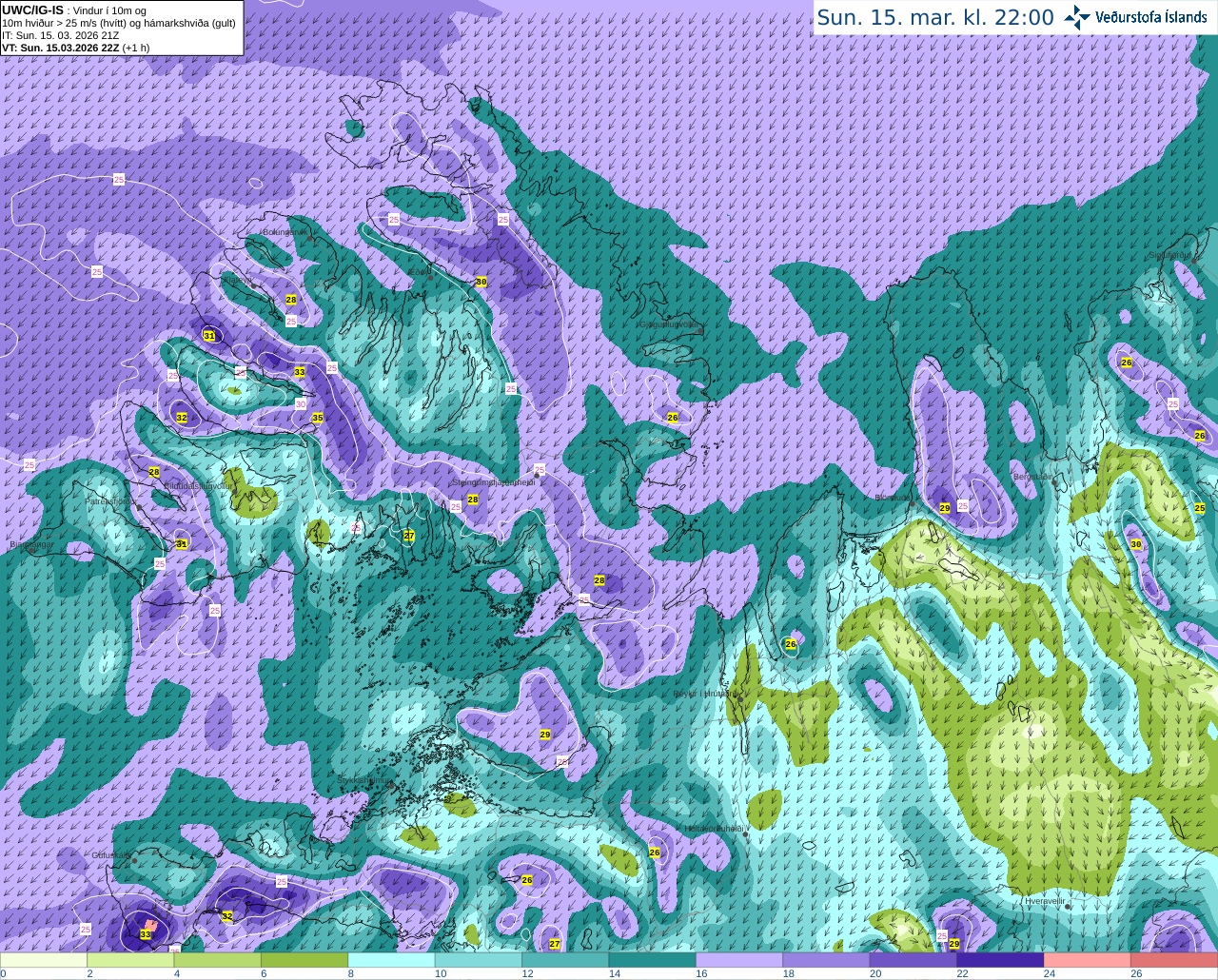This screenshot has width=1218, height=980.
Task: Select the 16–18 m/s lavender swatch
Action: tap(739, 960)
